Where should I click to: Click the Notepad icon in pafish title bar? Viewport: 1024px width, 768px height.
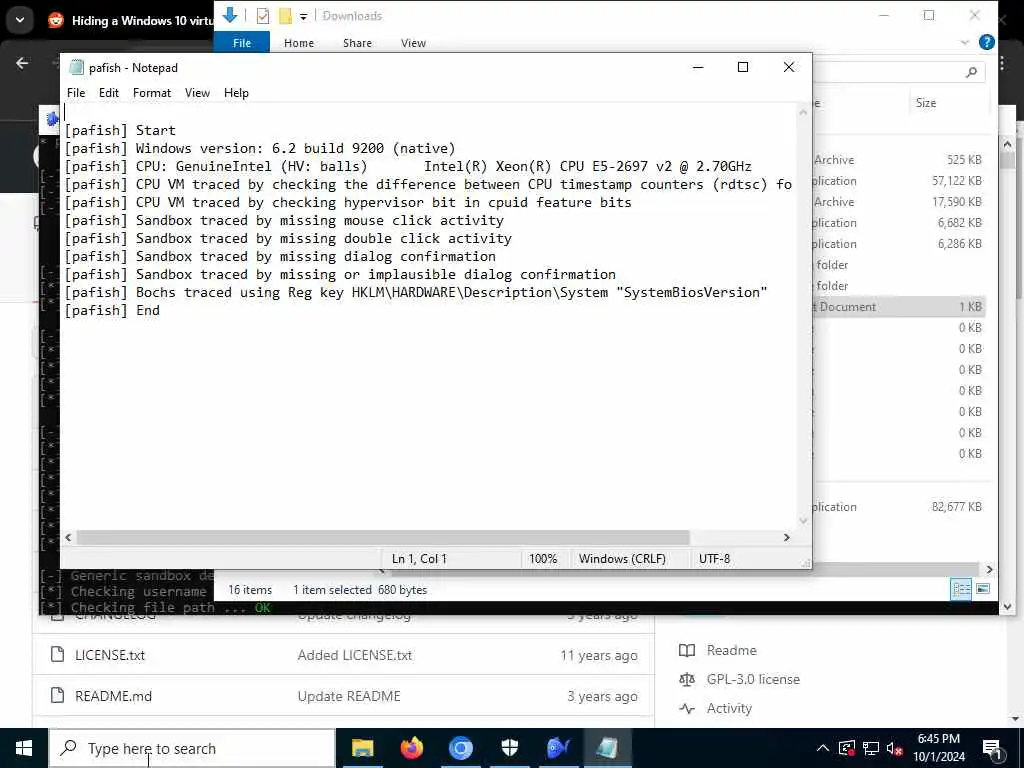[76, 67]
